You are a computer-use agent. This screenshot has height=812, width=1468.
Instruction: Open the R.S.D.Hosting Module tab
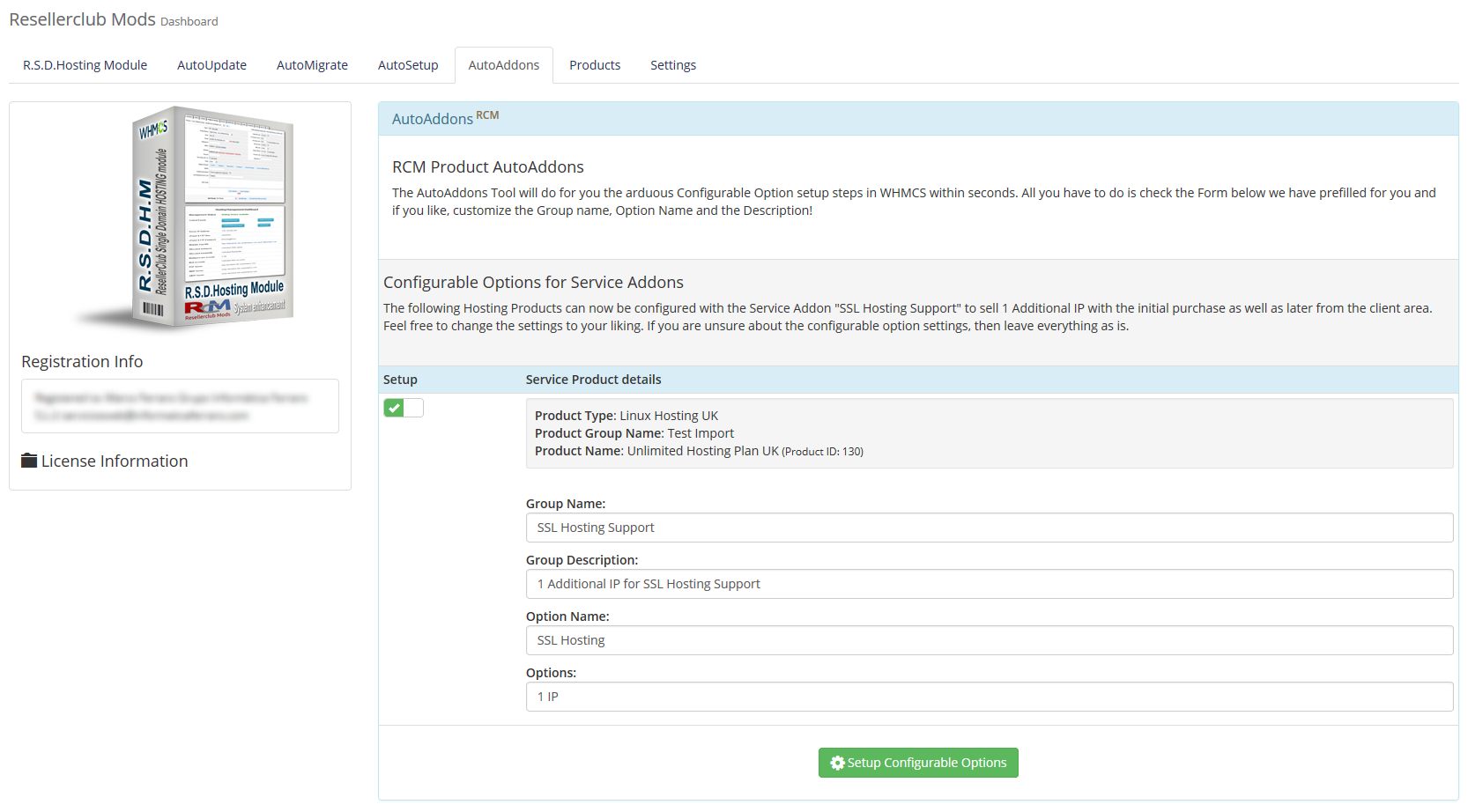click(x=85, y=65)
